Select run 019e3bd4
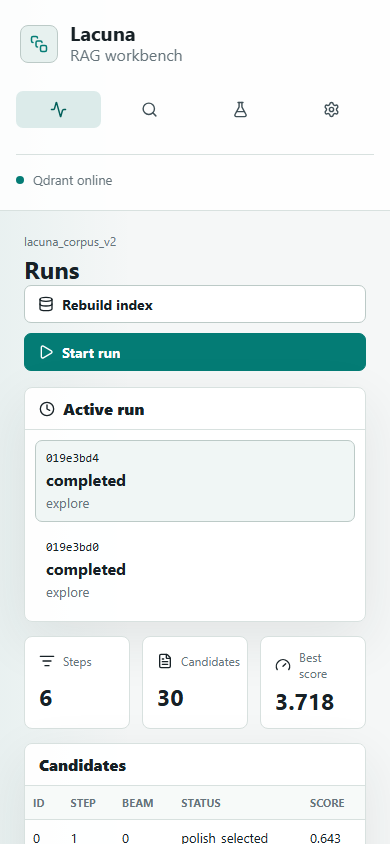The height and width of the screenshot is (844, 390). (195, 481)
